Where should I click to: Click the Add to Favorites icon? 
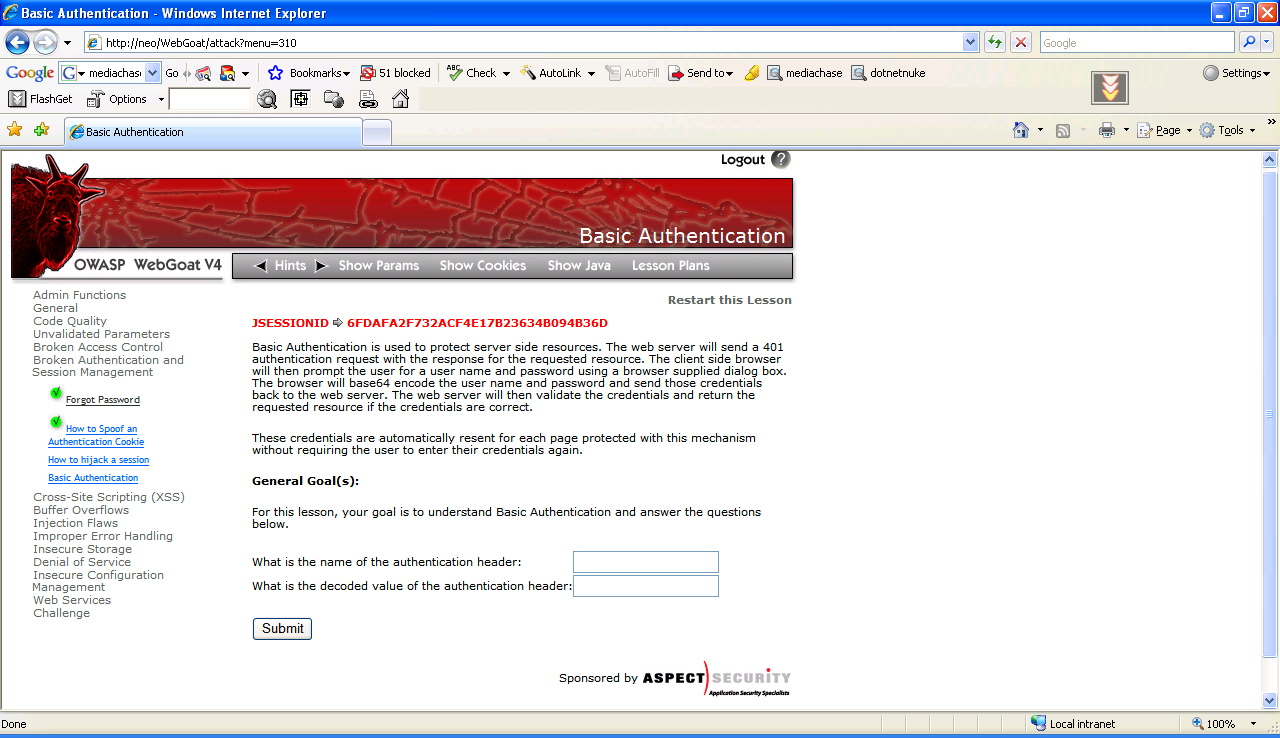[x=41, y=130]
